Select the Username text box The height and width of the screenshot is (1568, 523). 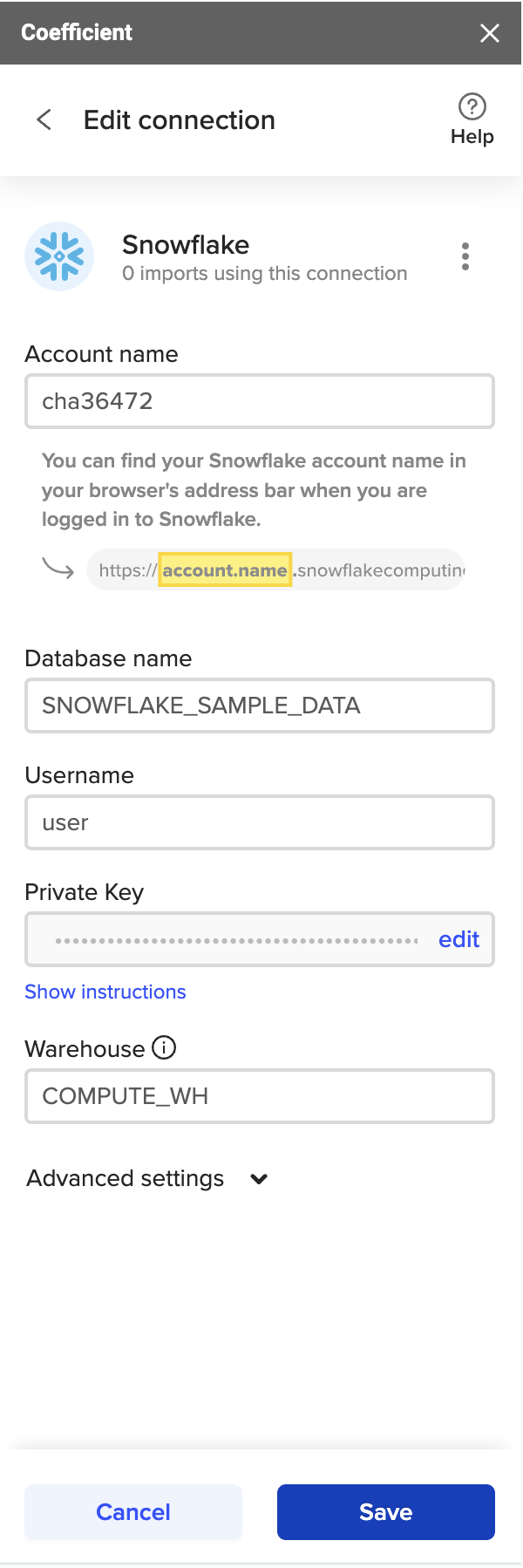(259, 822)
